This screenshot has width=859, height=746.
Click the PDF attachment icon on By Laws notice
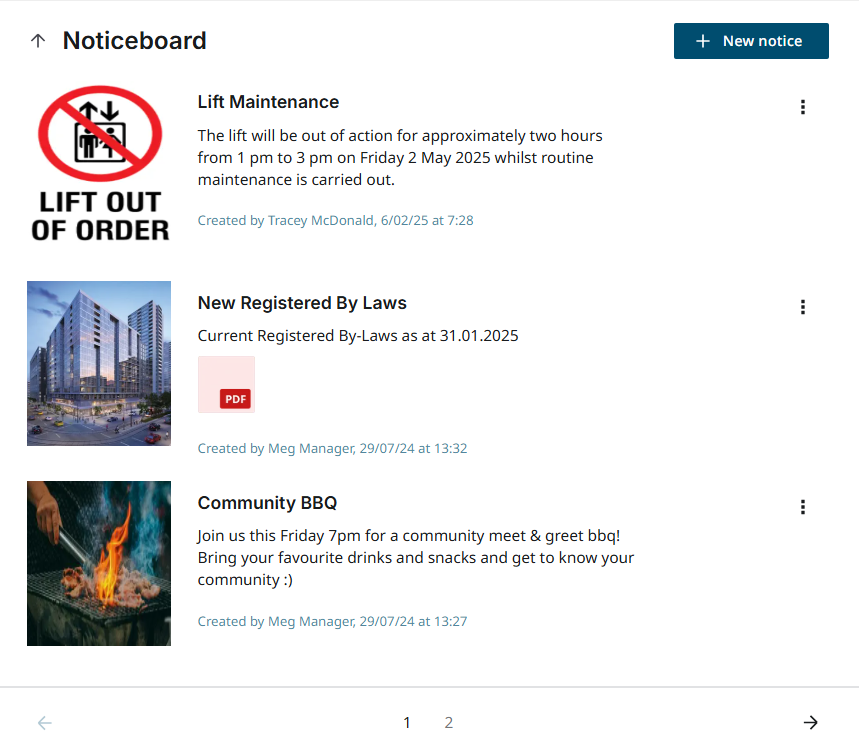pyautogui.click(x=233, y=398)
